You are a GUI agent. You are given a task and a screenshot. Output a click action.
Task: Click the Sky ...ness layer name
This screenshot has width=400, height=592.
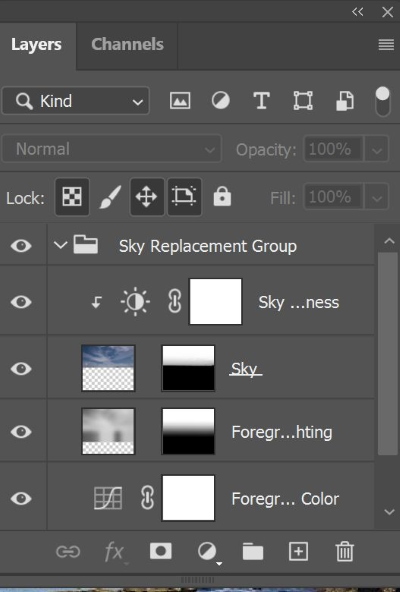click(299, 302)
